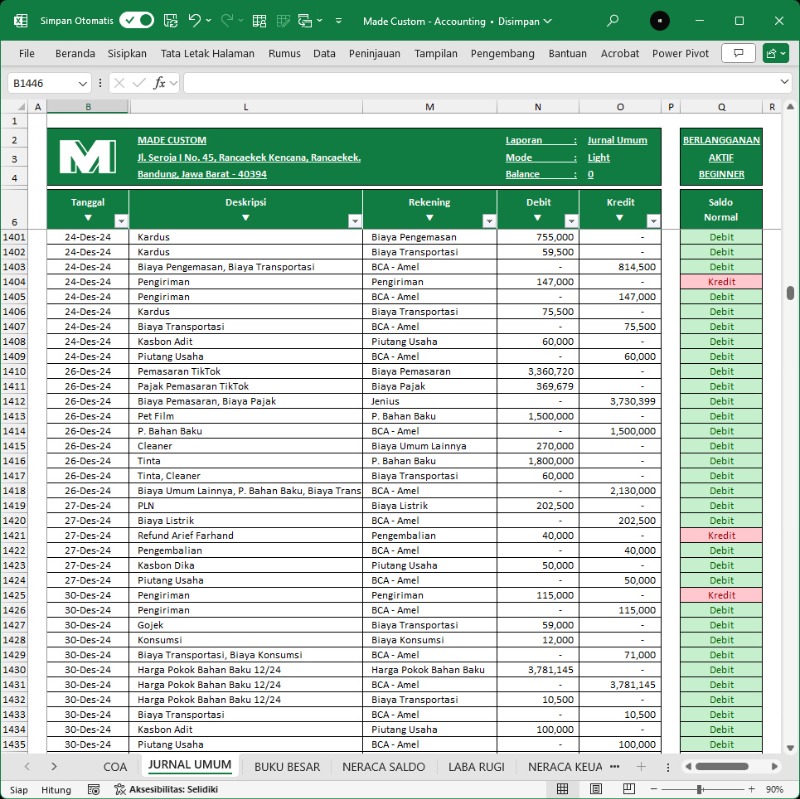
Task: Expand the formula bar chevron
Action: tap(785, 82)
